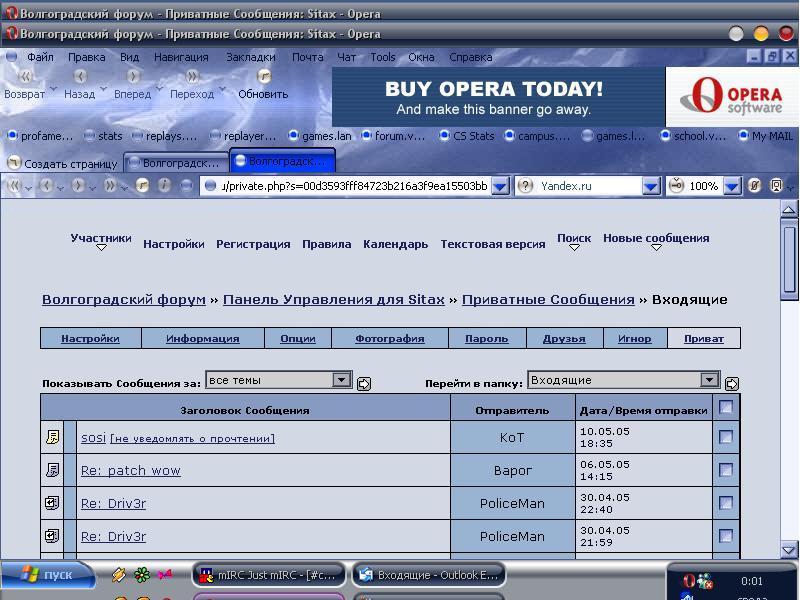
Task: Click the Пуск start button
Action: 48,575
